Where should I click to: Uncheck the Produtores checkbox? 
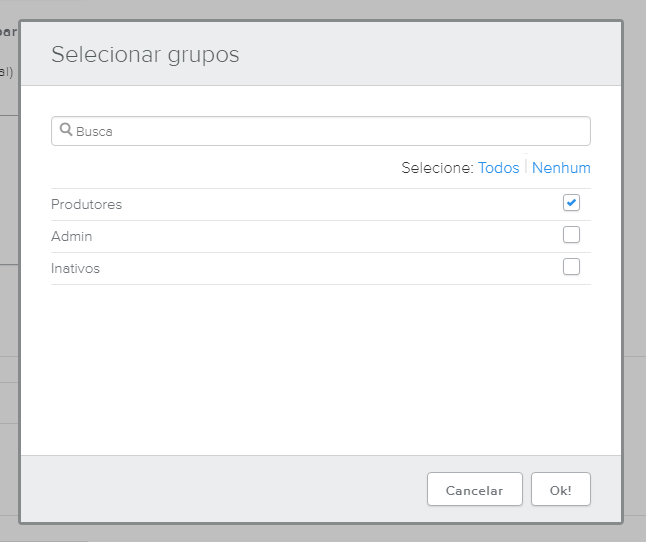pyautogui.click(x=571, y=203)
